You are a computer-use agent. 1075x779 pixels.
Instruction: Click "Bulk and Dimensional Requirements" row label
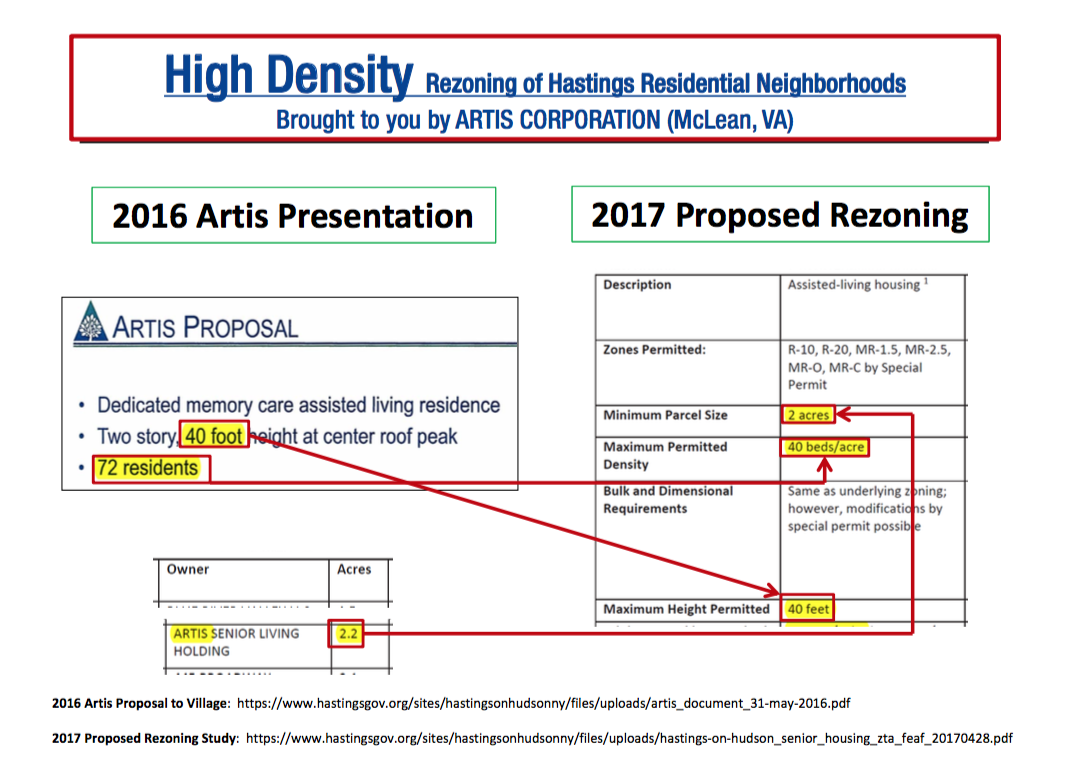668,500
